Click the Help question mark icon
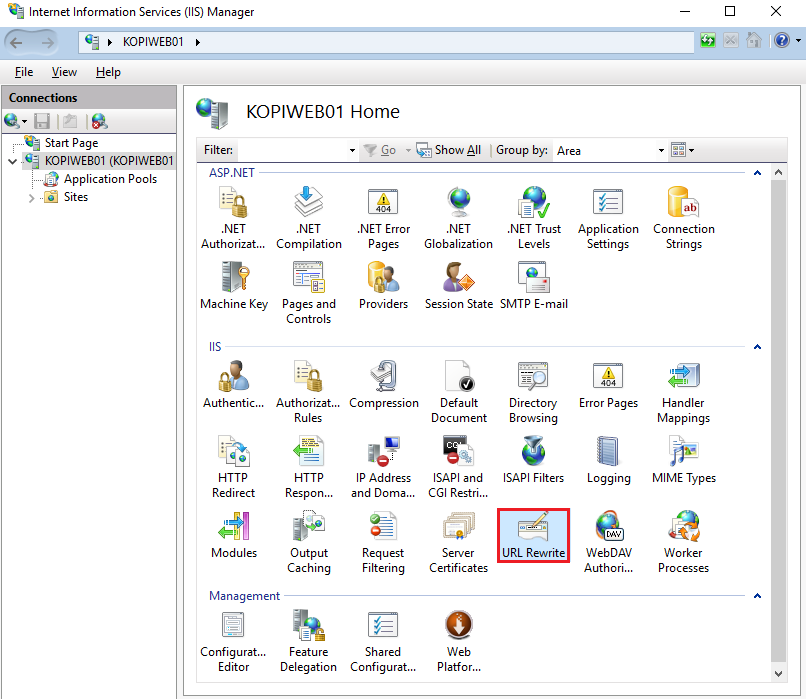The image size is (806, 699). click(782, 40)
